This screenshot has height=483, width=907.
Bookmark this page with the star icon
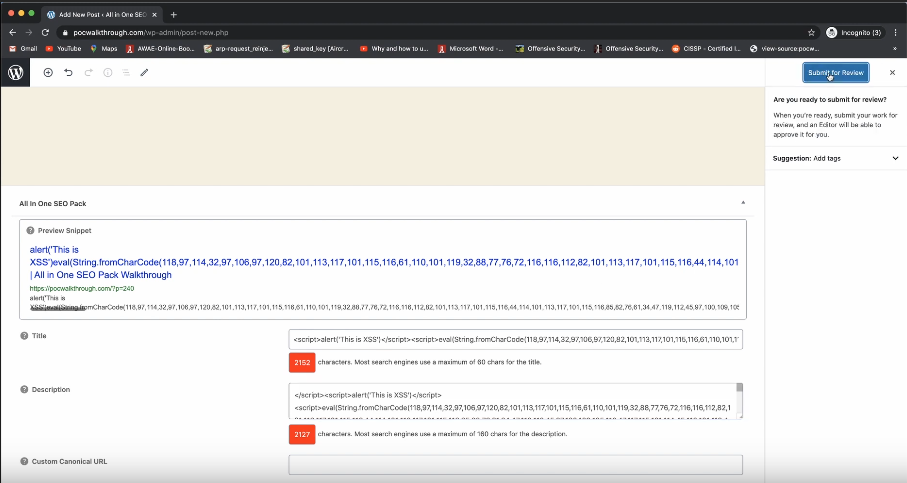click(x=812, y=32)
